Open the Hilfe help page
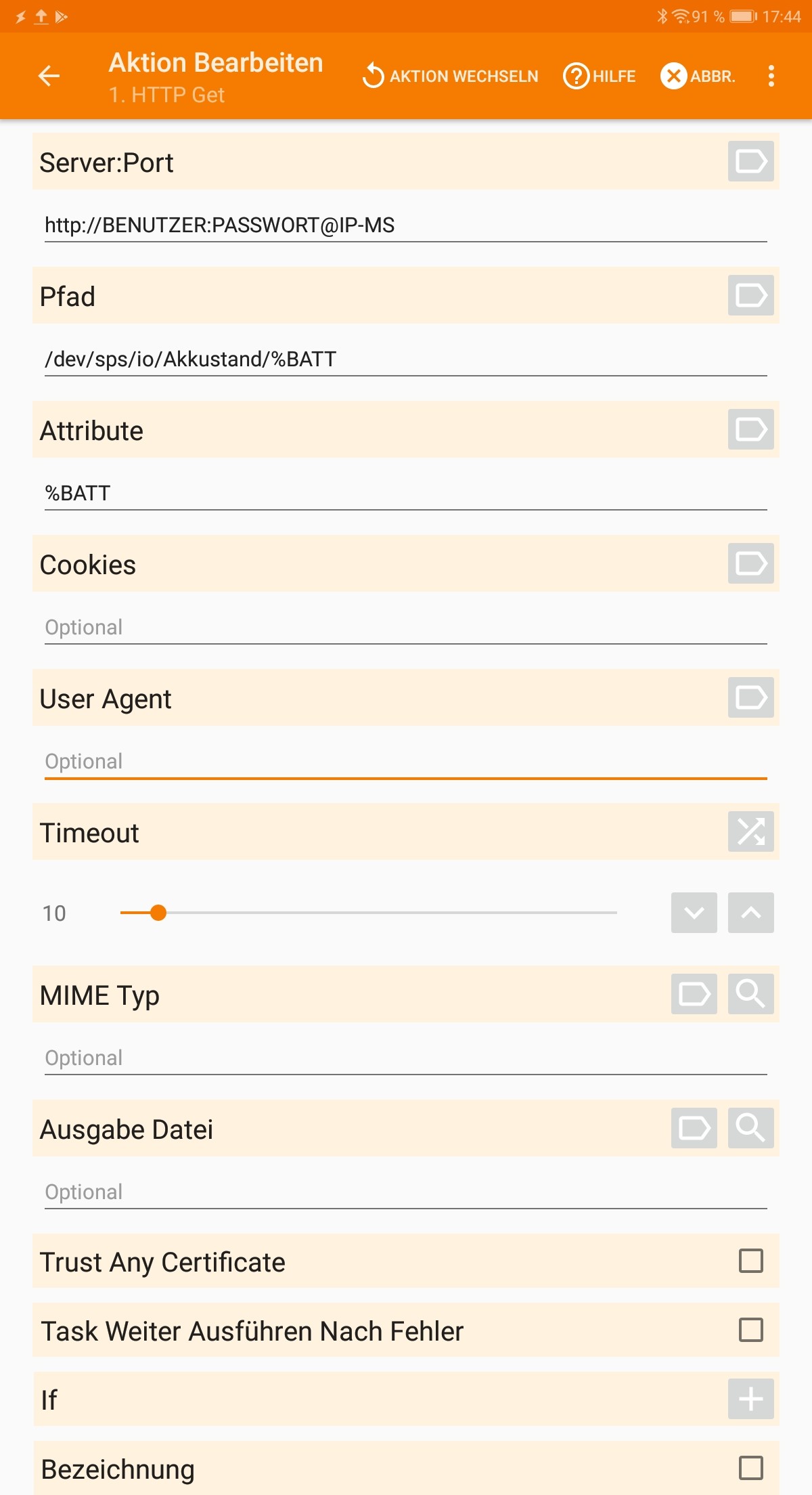The width and height of the screenshot is (812, 1495). pos(600,76)
